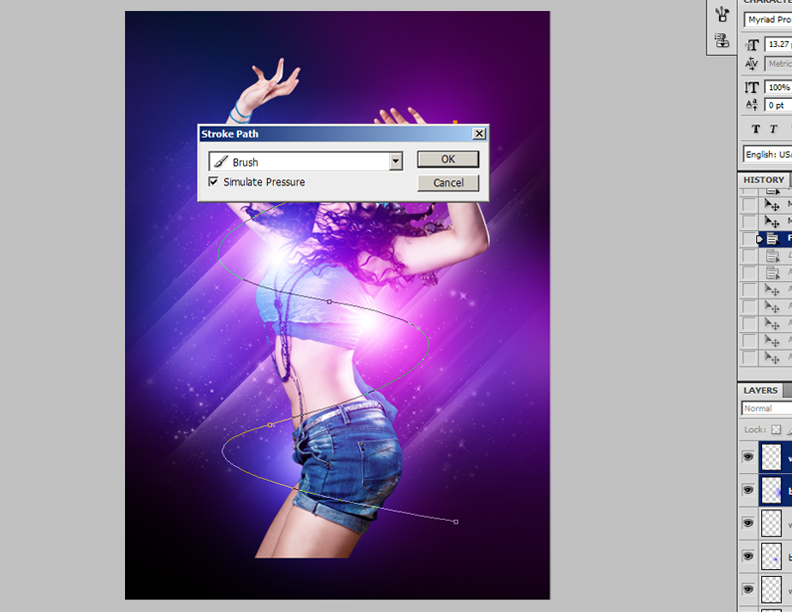Open the Brush tool dropdown arrow in Stroke Path
This screenshot has width=792, height=612.
coord(395,162)
